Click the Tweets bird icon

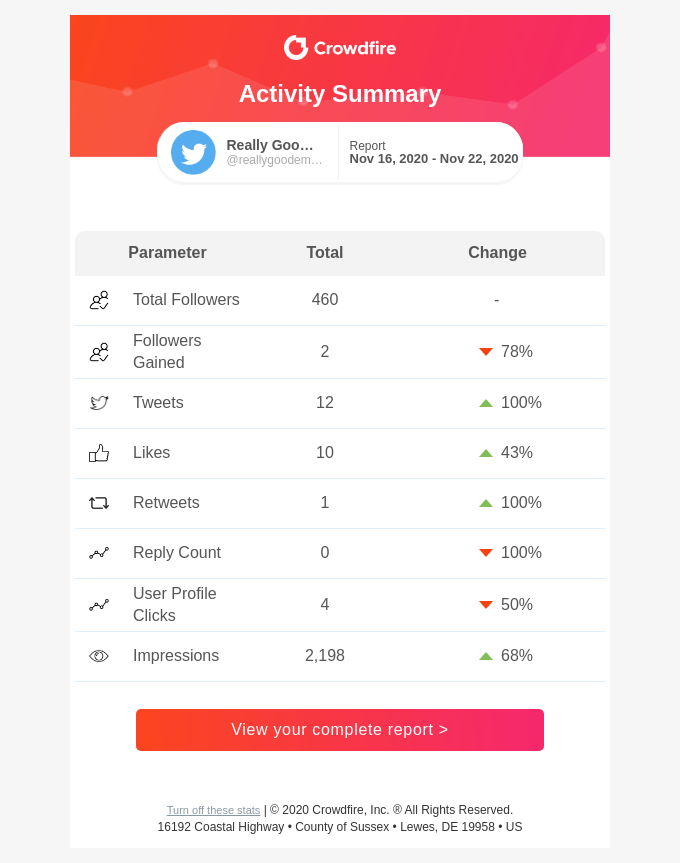click(99, 402)
